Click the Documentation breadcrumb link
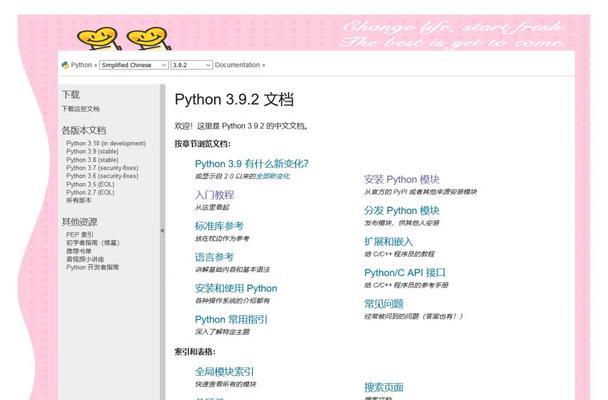This screenshot has width=608, height=400. [x=237, y=65]
